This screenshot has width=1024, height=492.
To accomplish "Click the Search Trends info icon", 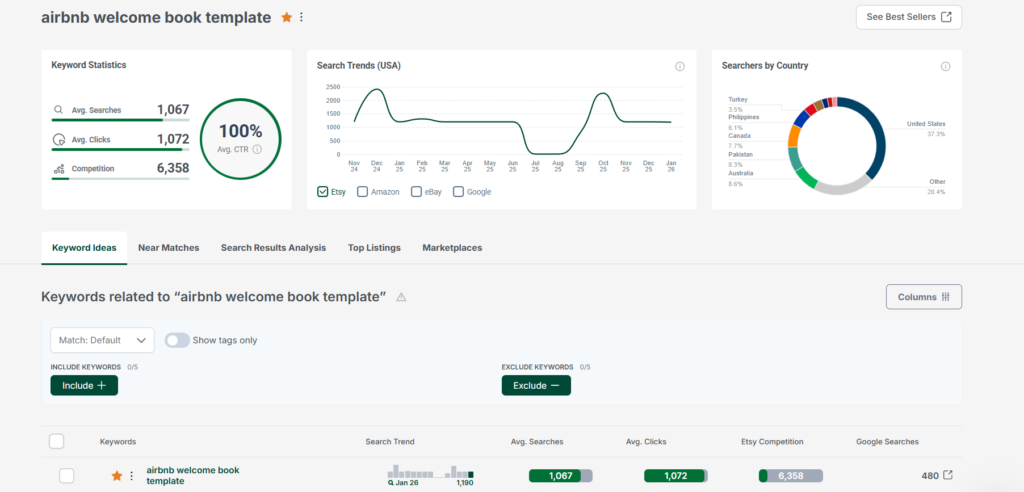I will point(680,66).
